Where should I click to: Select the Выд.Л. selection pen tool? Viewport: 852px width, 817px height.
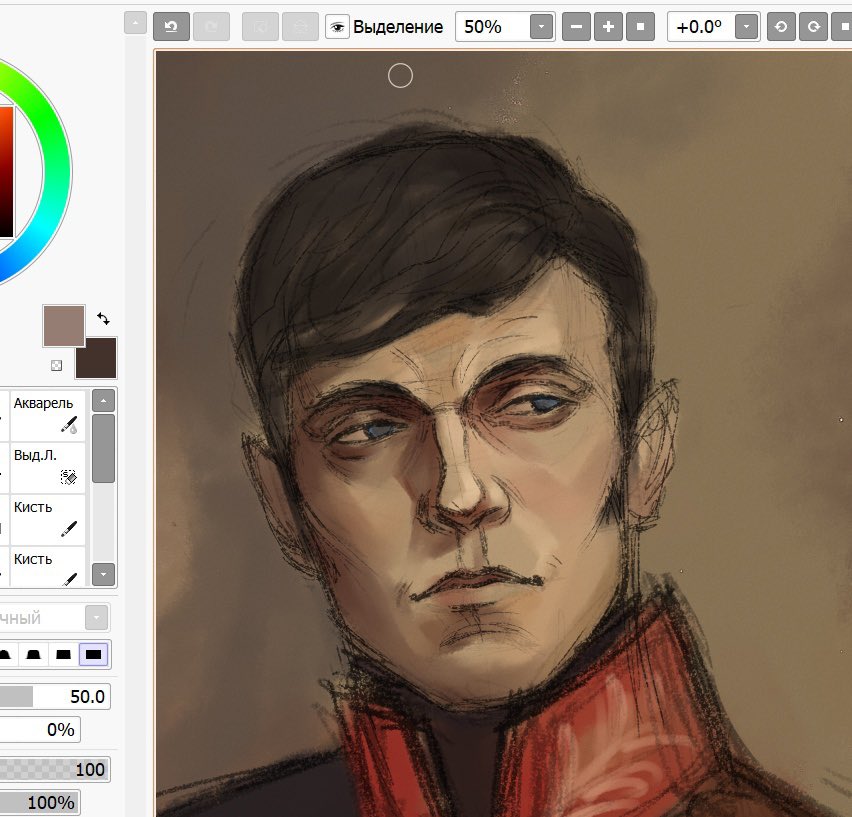click(48, 468)
